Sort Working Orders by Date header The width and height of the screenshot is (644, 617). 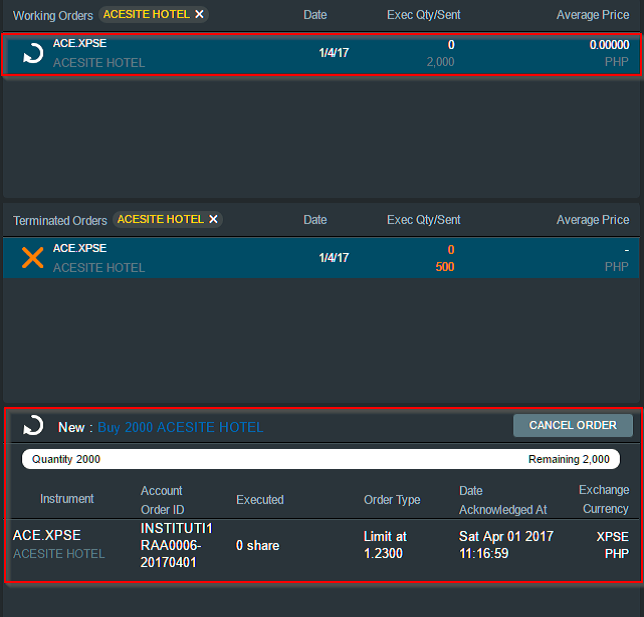[x=315, y=15]
